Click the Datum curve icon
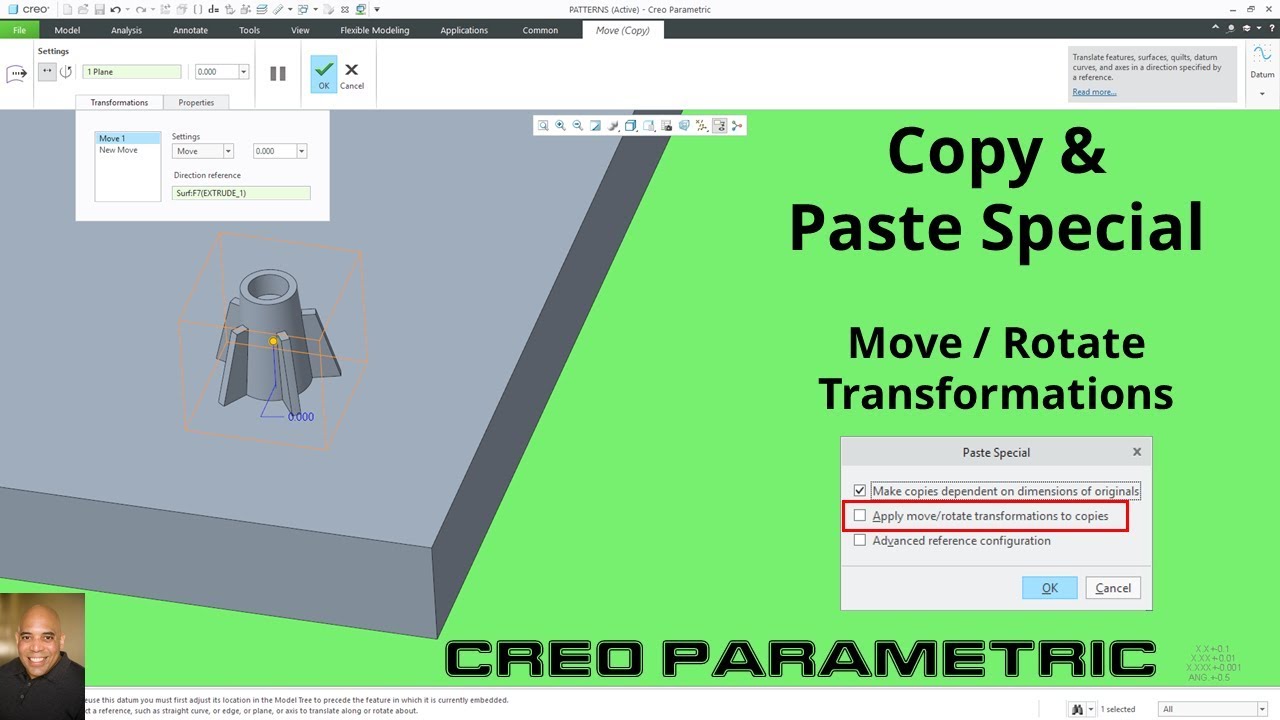1280x720 pixels. click(x=1262, y=54)
